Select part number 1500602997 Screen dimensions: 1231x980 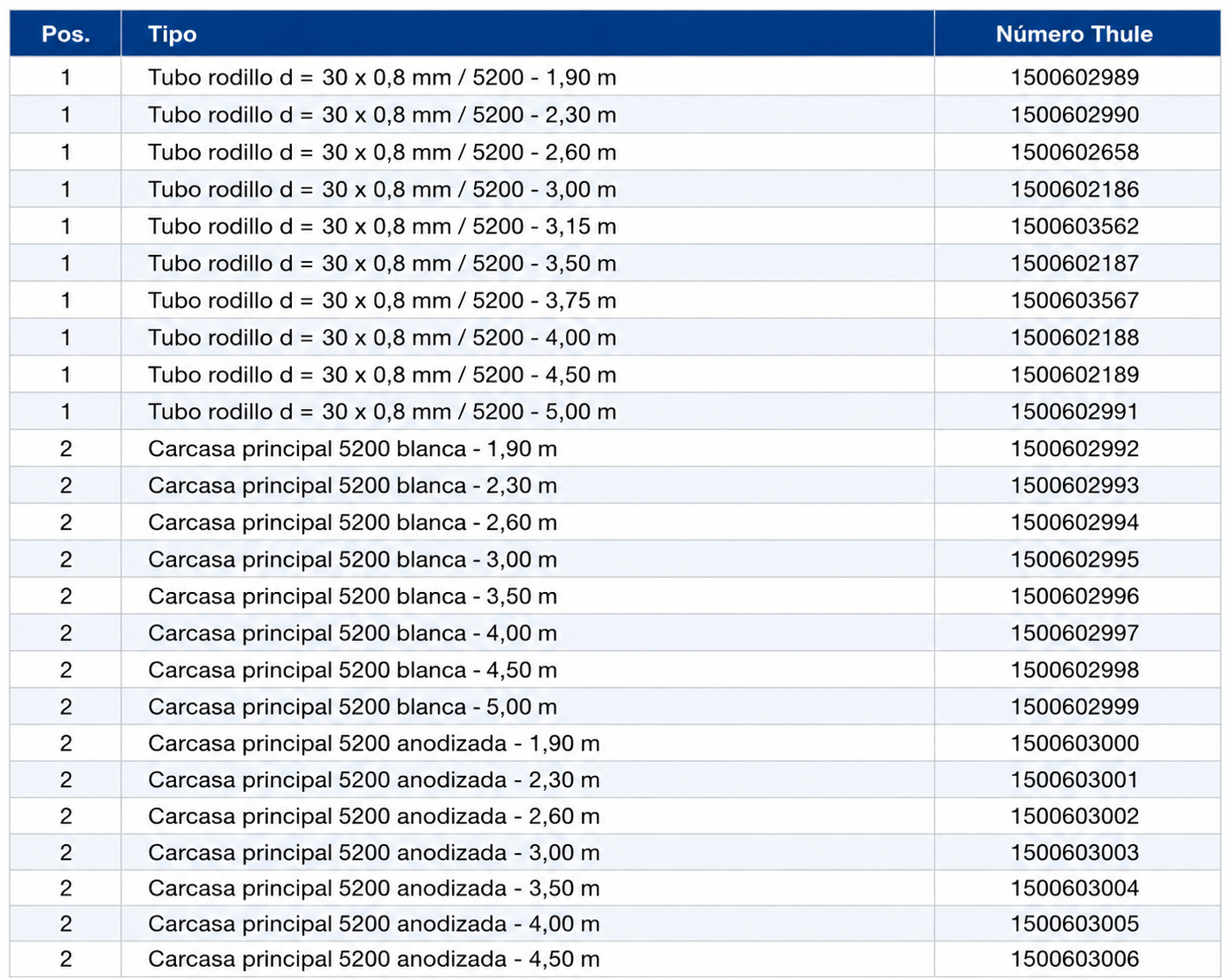point(1075,632)
